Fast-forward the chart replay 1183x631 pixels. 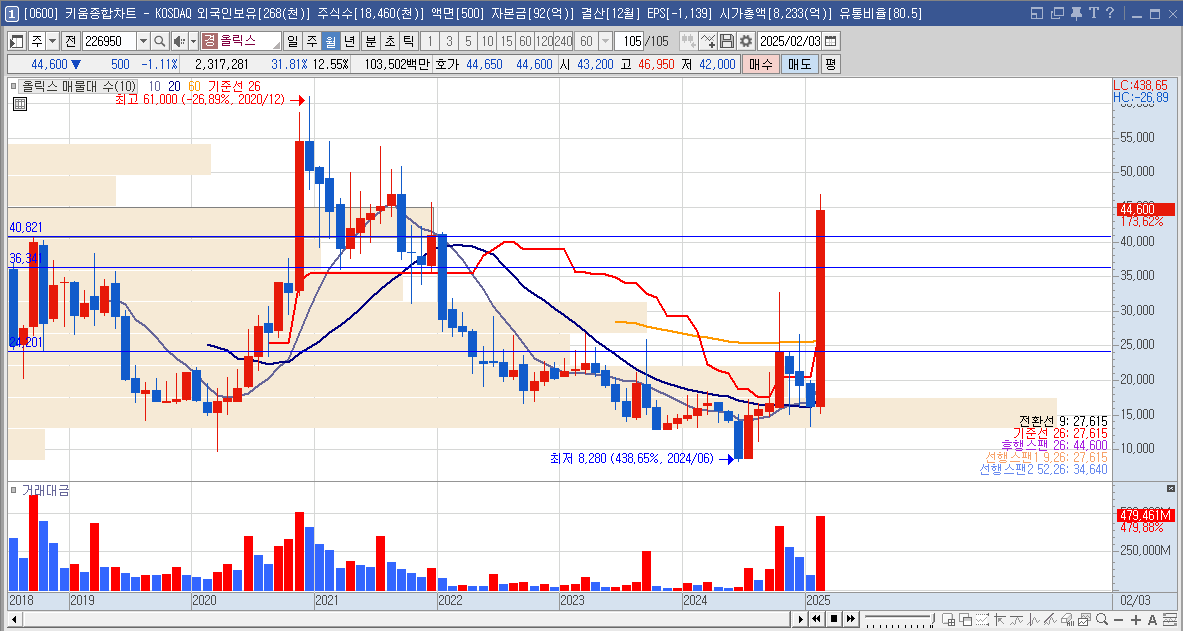tap(850, 620)
